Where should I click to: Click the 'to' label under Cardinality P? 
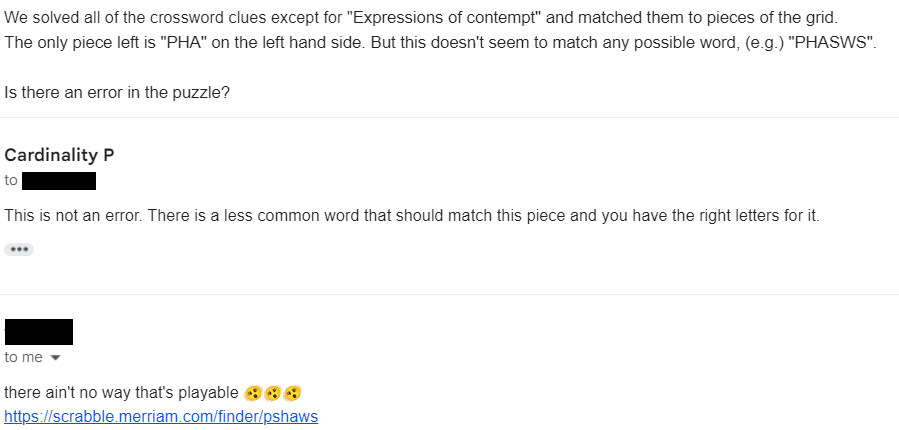(11, 181)
